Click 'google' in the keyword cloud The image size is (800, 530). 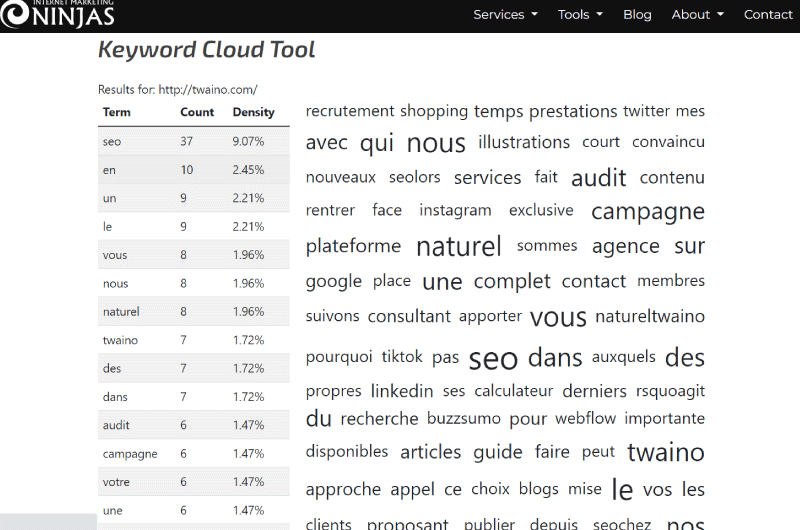coord(334,282)
